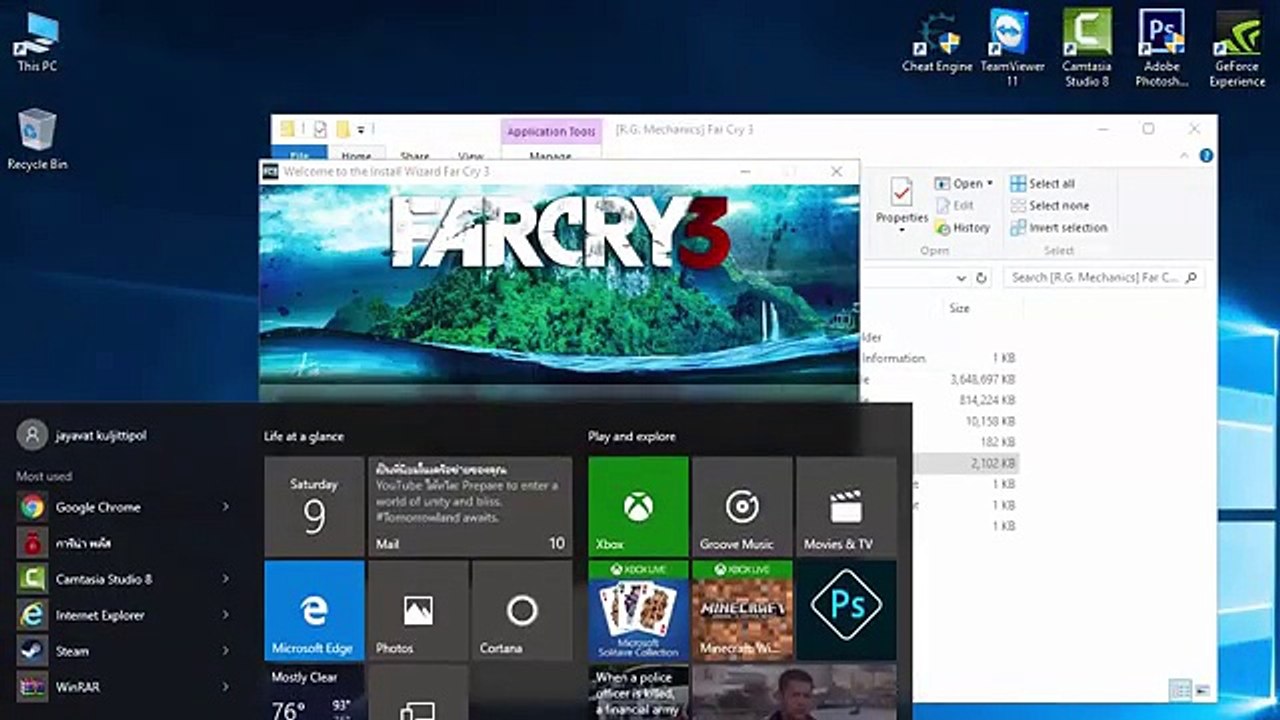Open the View ribbon tab in Explorer
This screenshot has width=1280, height=720.
[470, 156]
